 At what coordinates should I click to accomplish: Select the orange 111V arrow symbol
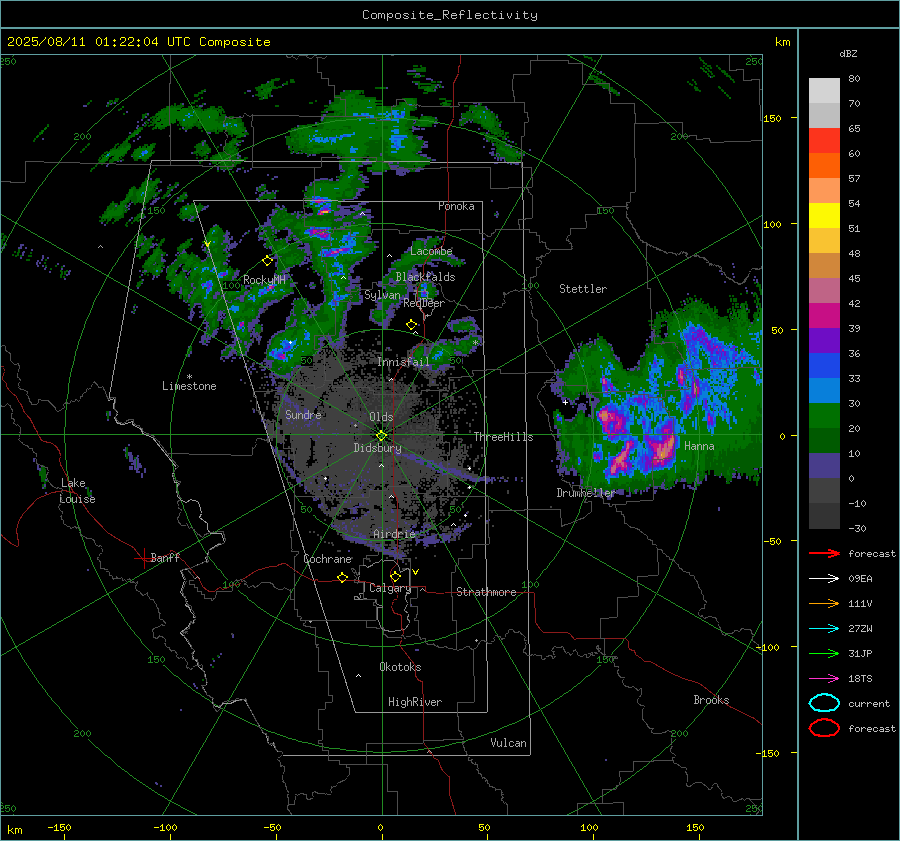coord(824,603)
